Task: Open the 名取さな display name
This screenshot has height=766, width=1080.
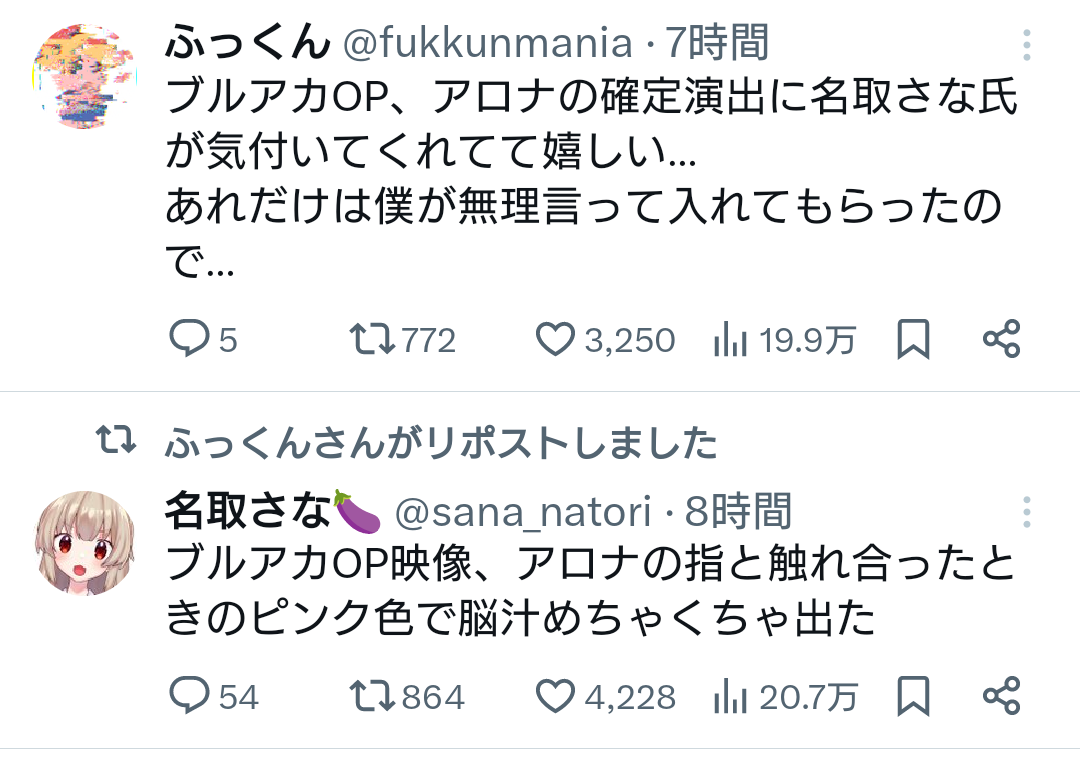Action: [x=248, y=513]
